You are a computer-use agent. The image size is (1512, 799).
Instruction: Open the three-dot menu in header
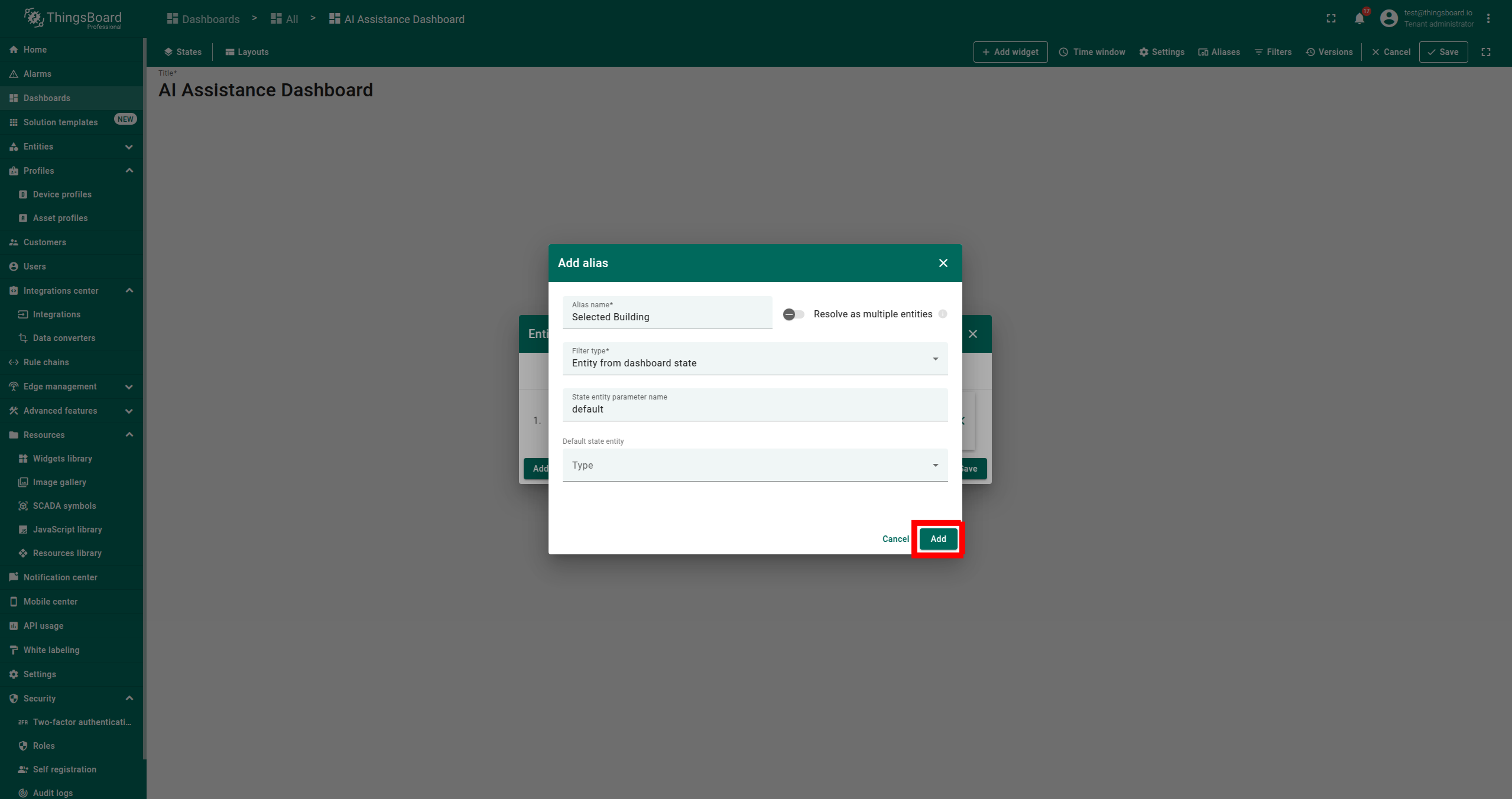coord(1488,19)
